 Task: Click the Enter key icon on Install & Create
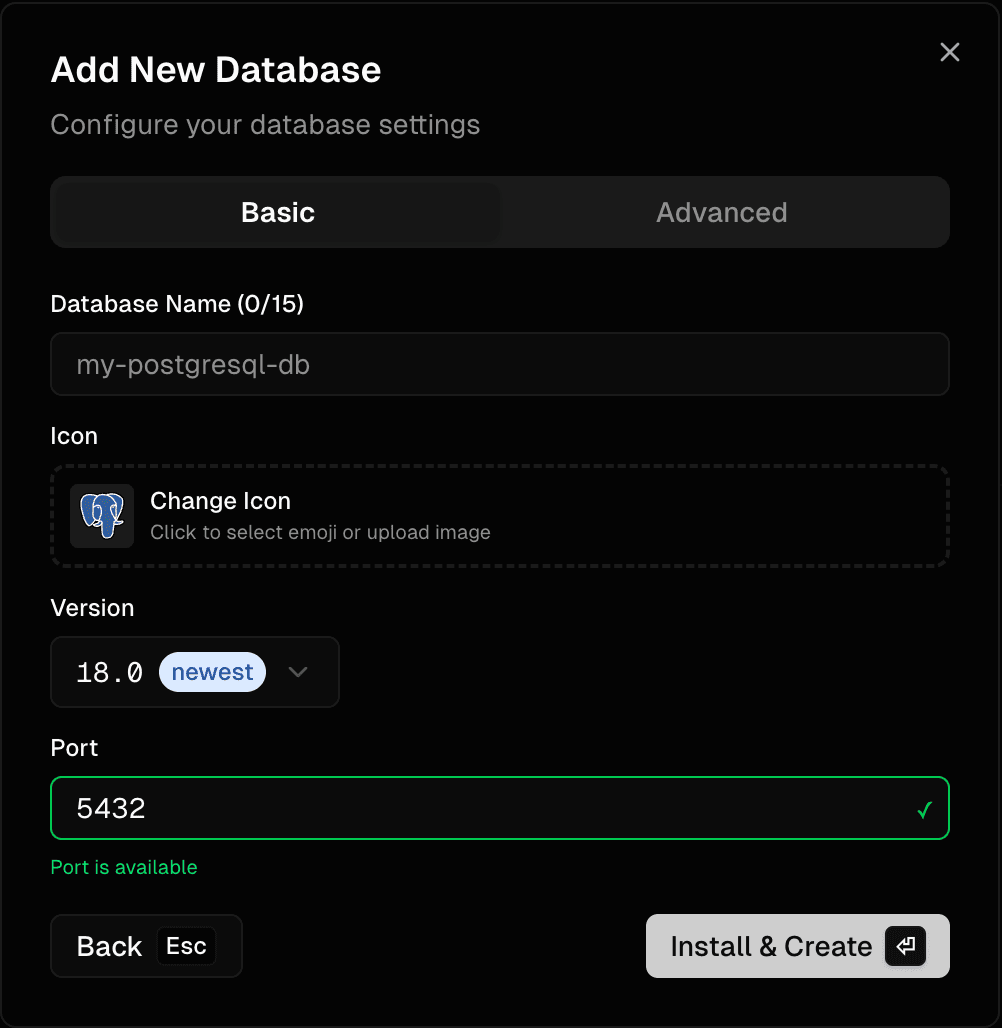tap(906, 946)
